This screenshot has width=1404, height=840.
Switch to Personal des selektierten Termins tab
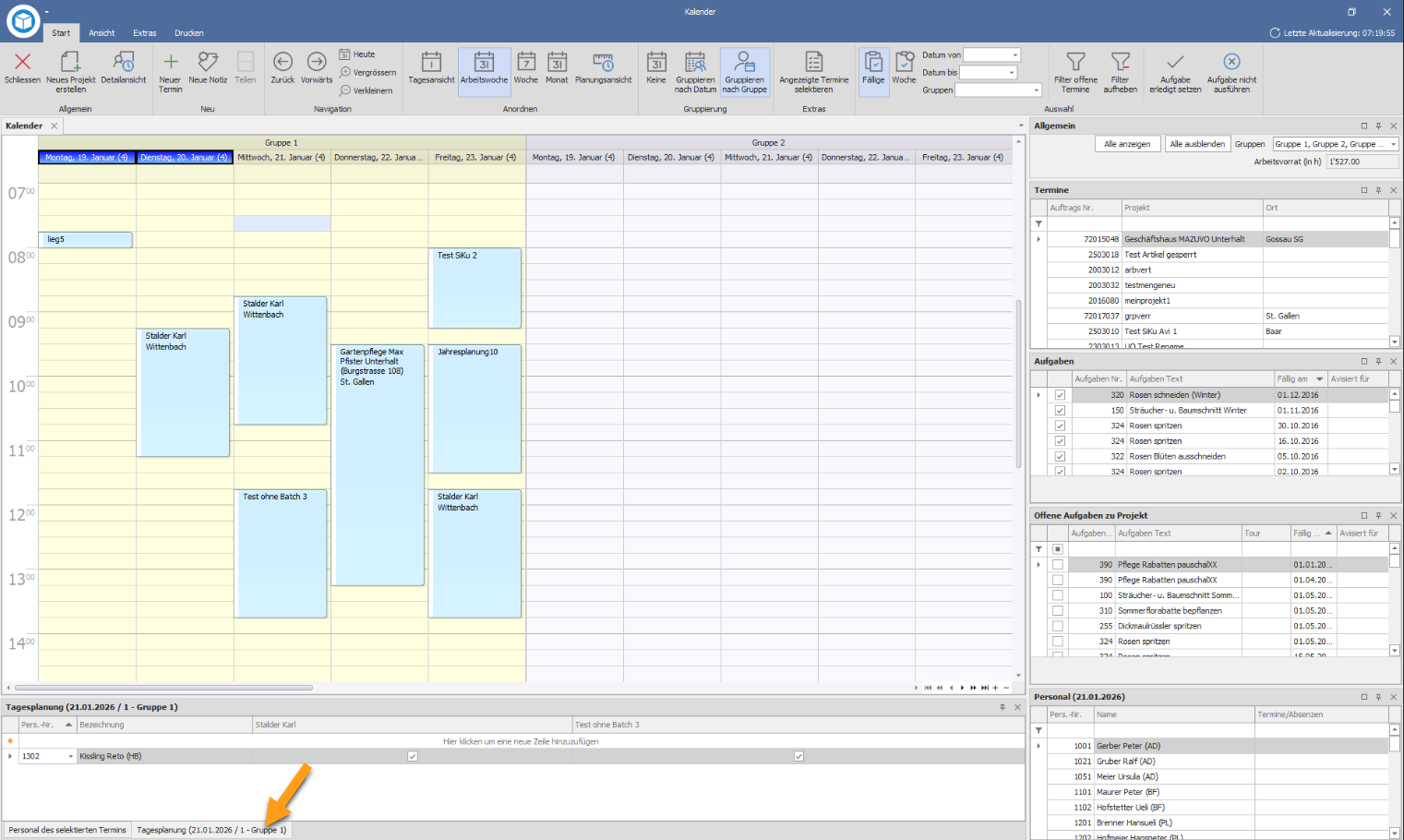(67, 830)
